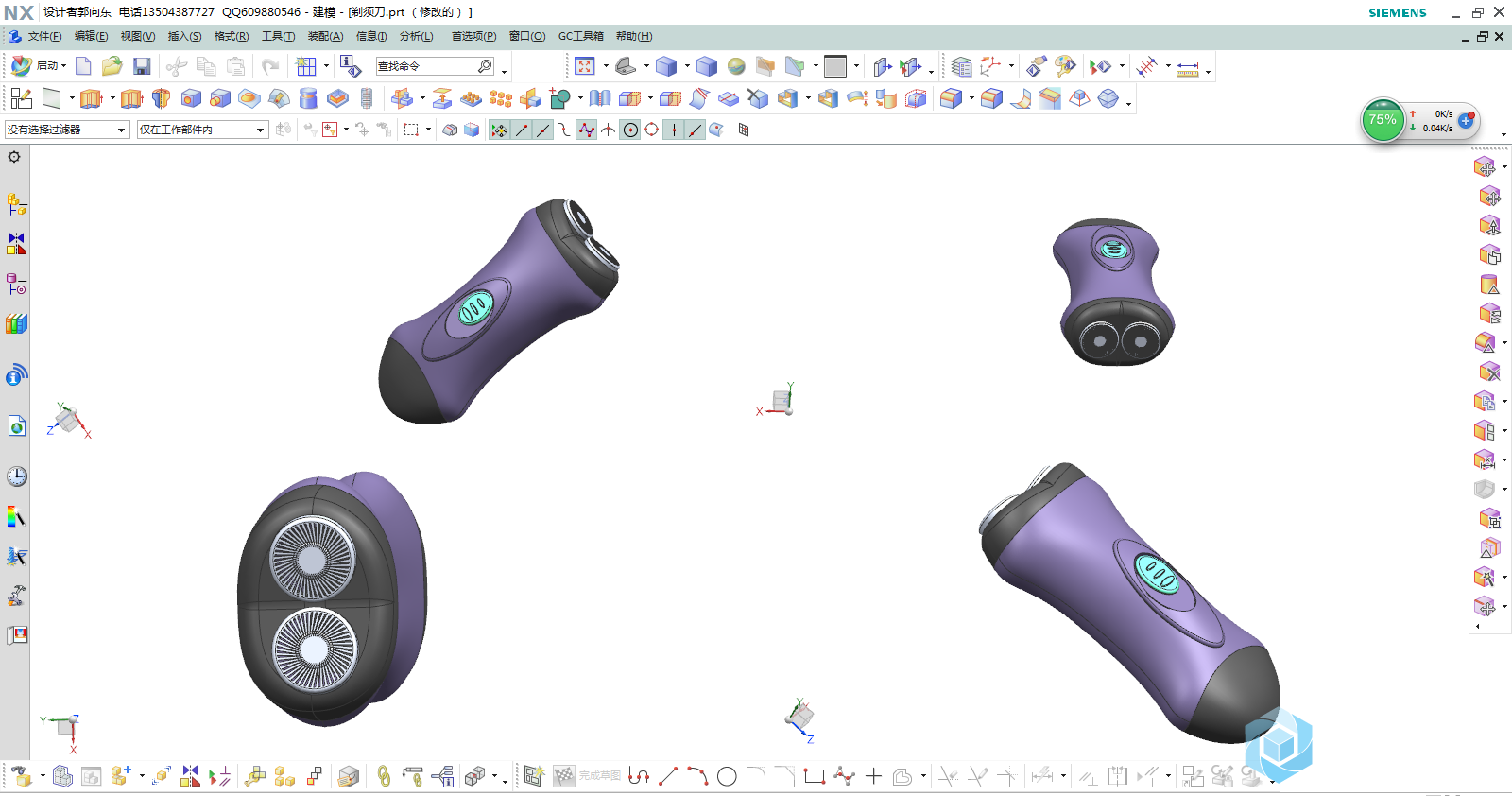This screenshot has width=1512, height=796.
Task: Click the Line sketch tool at the bottom
Action: click(668, 776)
